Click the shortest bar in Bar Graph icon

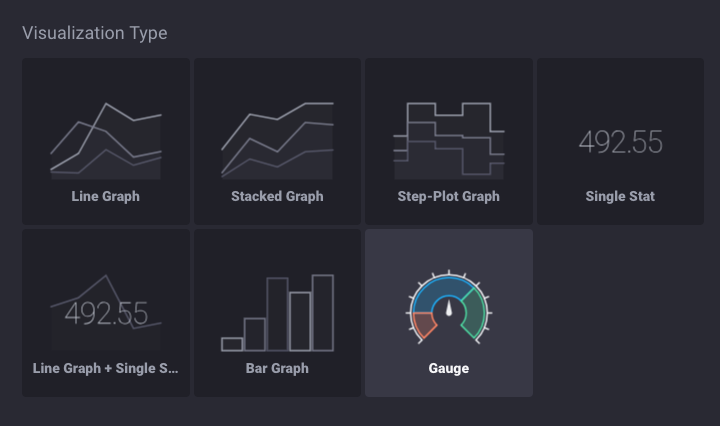coord(232,344)
